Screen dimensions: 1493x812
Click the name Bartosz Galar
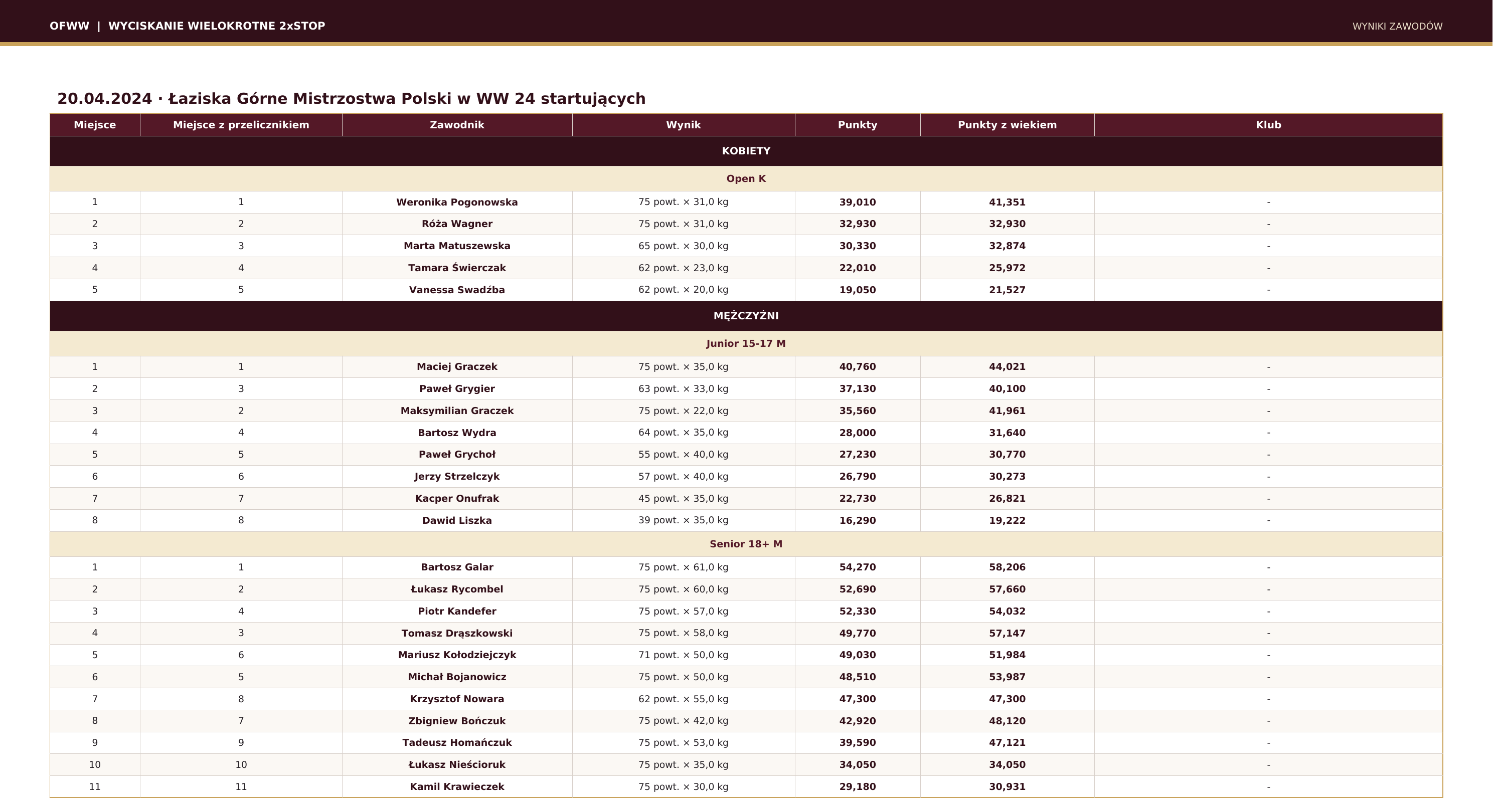[457, 567]
